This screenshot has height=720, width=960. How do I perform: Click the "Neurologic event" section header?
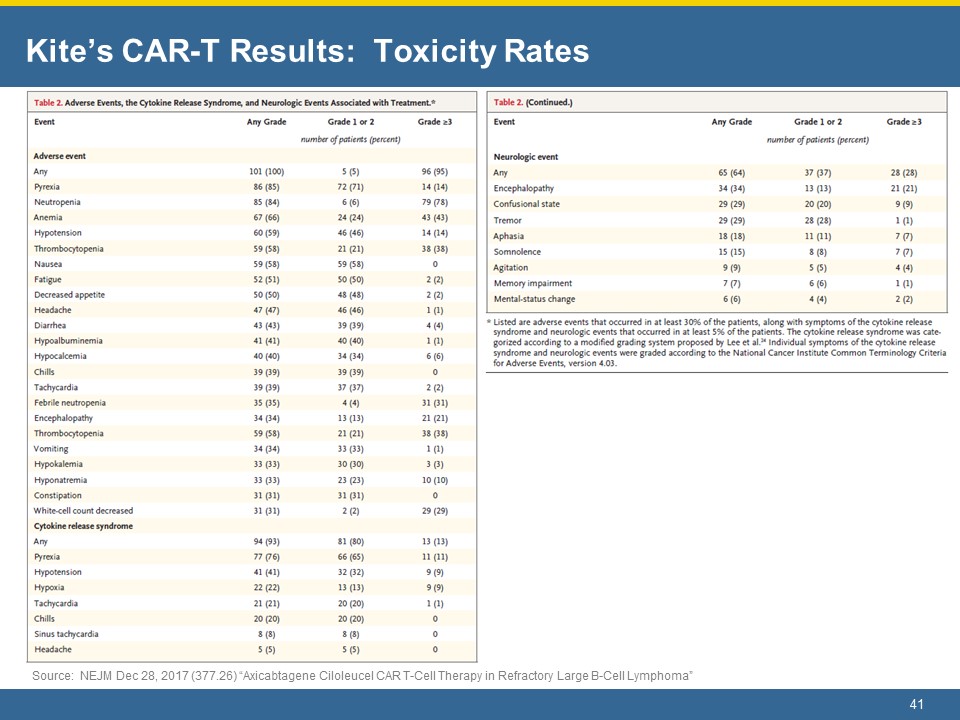coord(526,157)
